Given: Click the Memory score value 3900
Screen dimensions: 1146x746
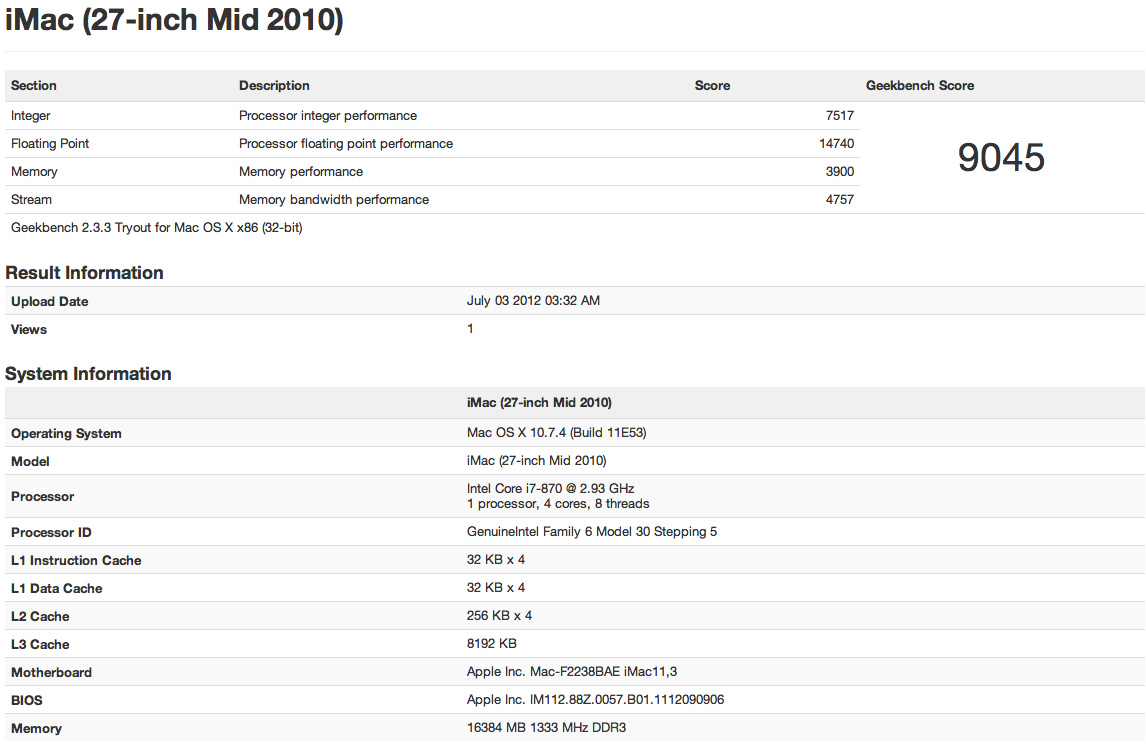Looking at the screenshot, I should click(x=840, y=171).
